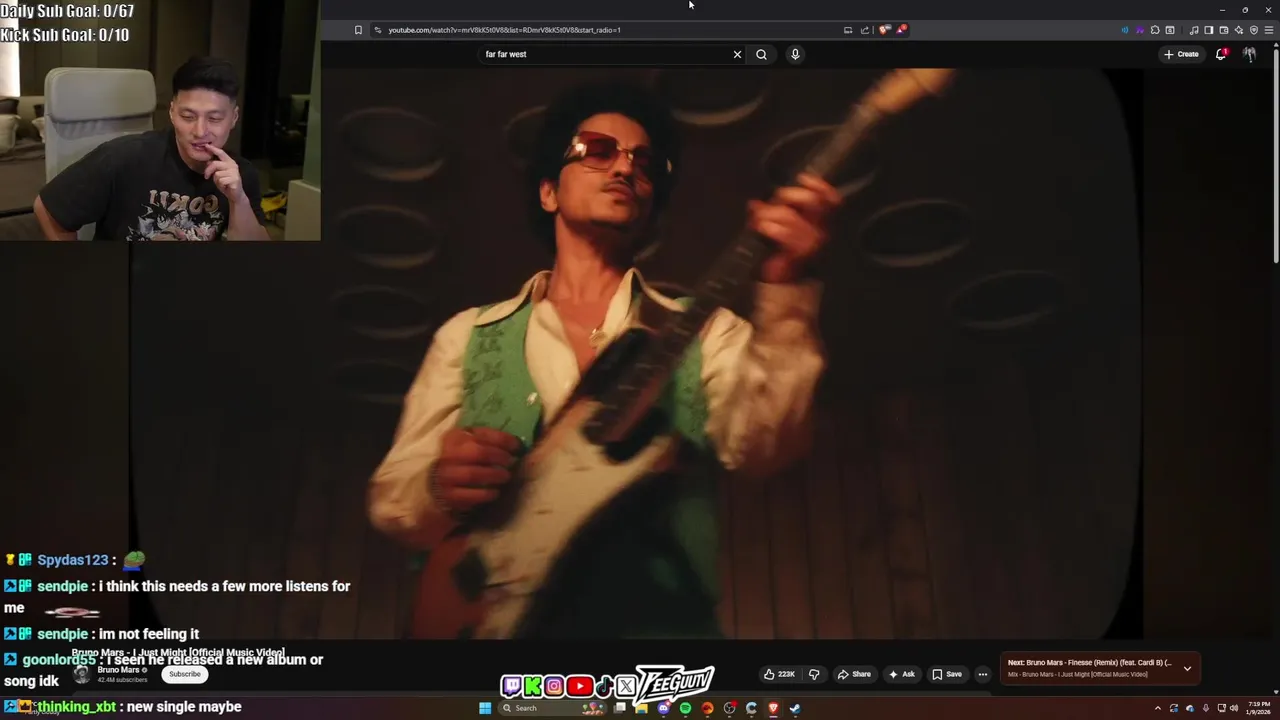
Task: Open the browser hamburger main menu
Action: (x=1269, y=30)
